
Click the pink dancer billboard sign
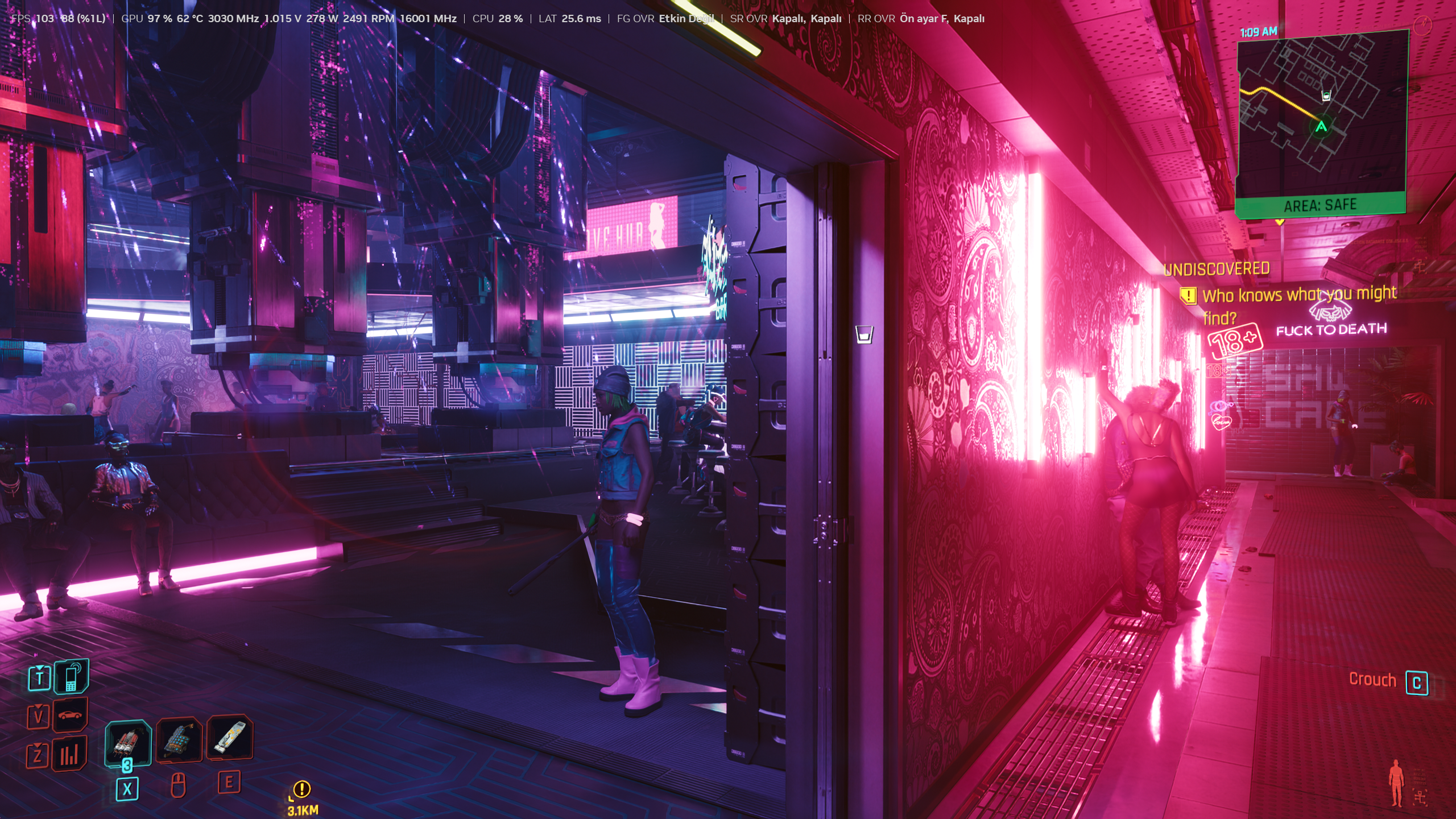coord(632,227)
